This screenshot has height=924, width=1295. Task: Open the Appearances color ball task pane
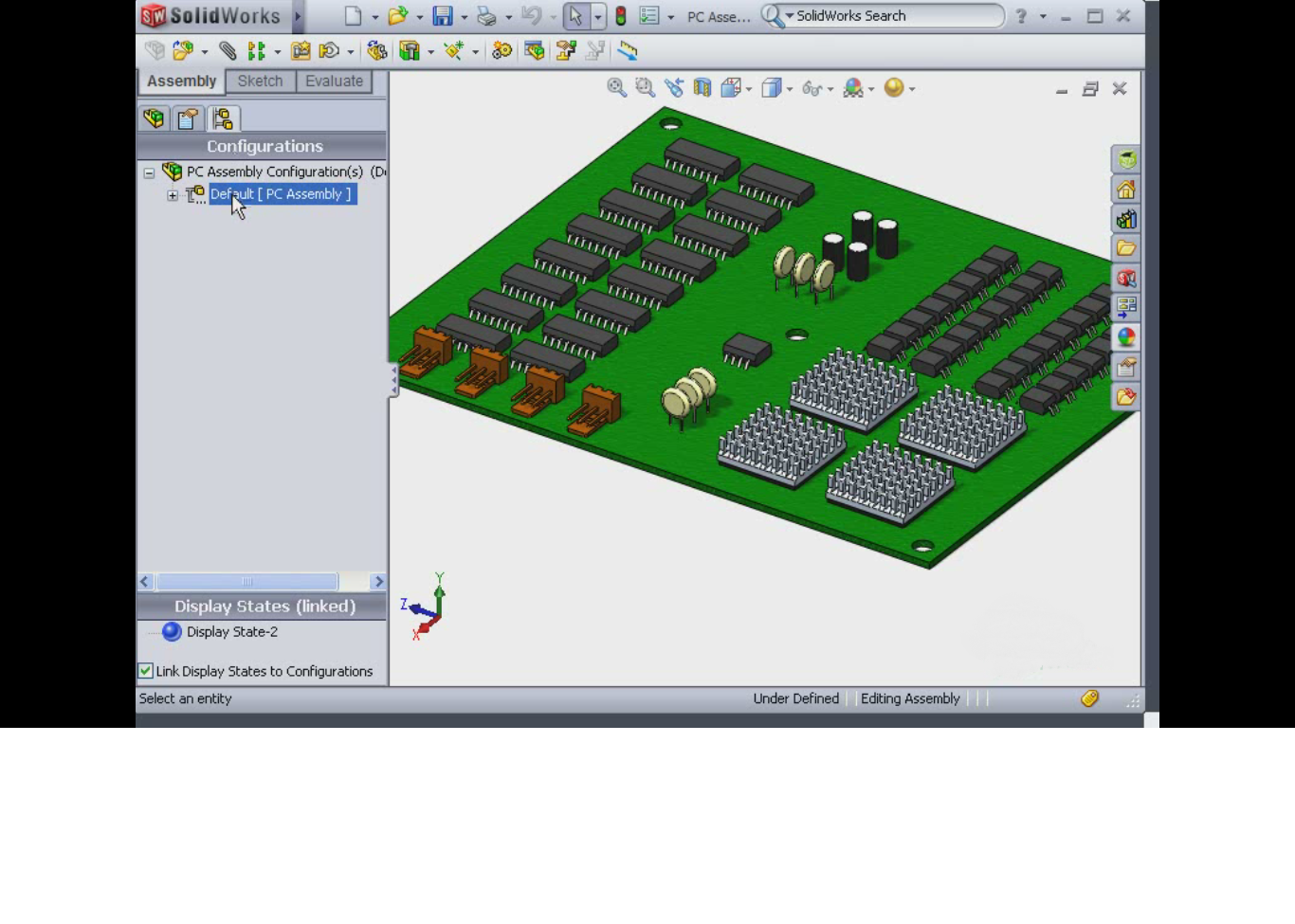pyautogui.click(x=1126, y=337)
